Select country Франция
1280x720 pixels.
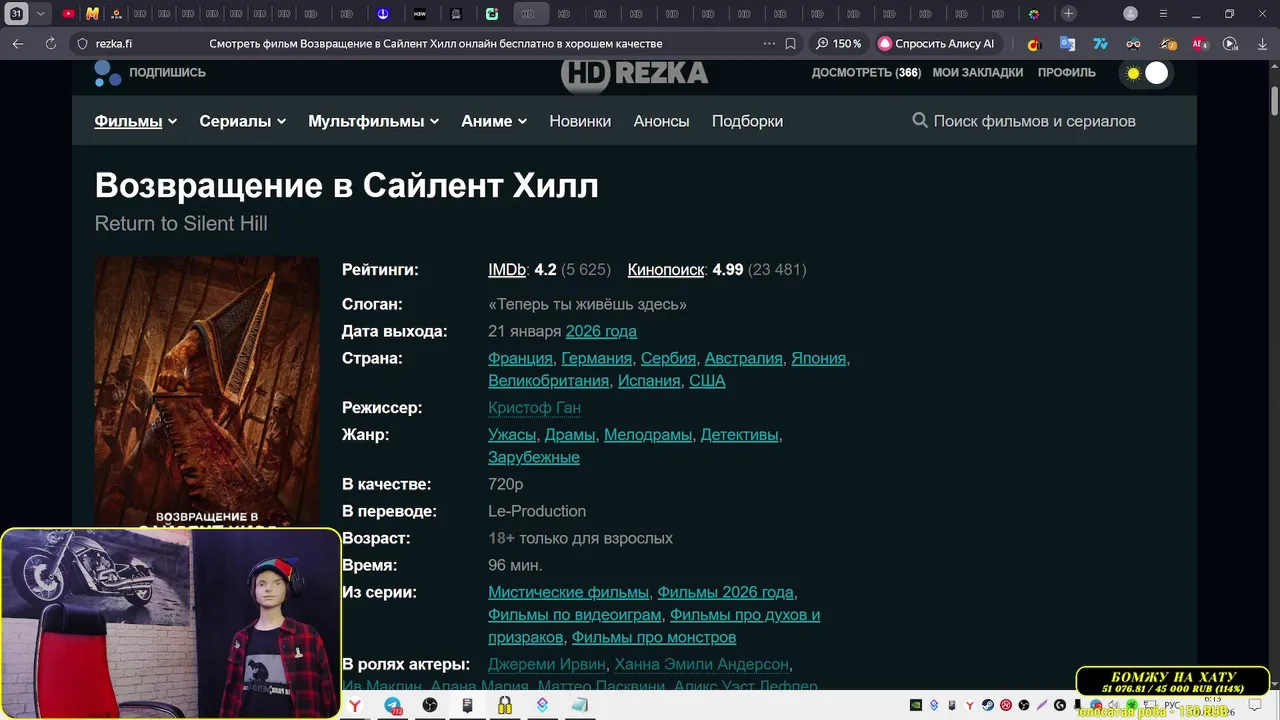pyautogui.click(x=520, y=358)
